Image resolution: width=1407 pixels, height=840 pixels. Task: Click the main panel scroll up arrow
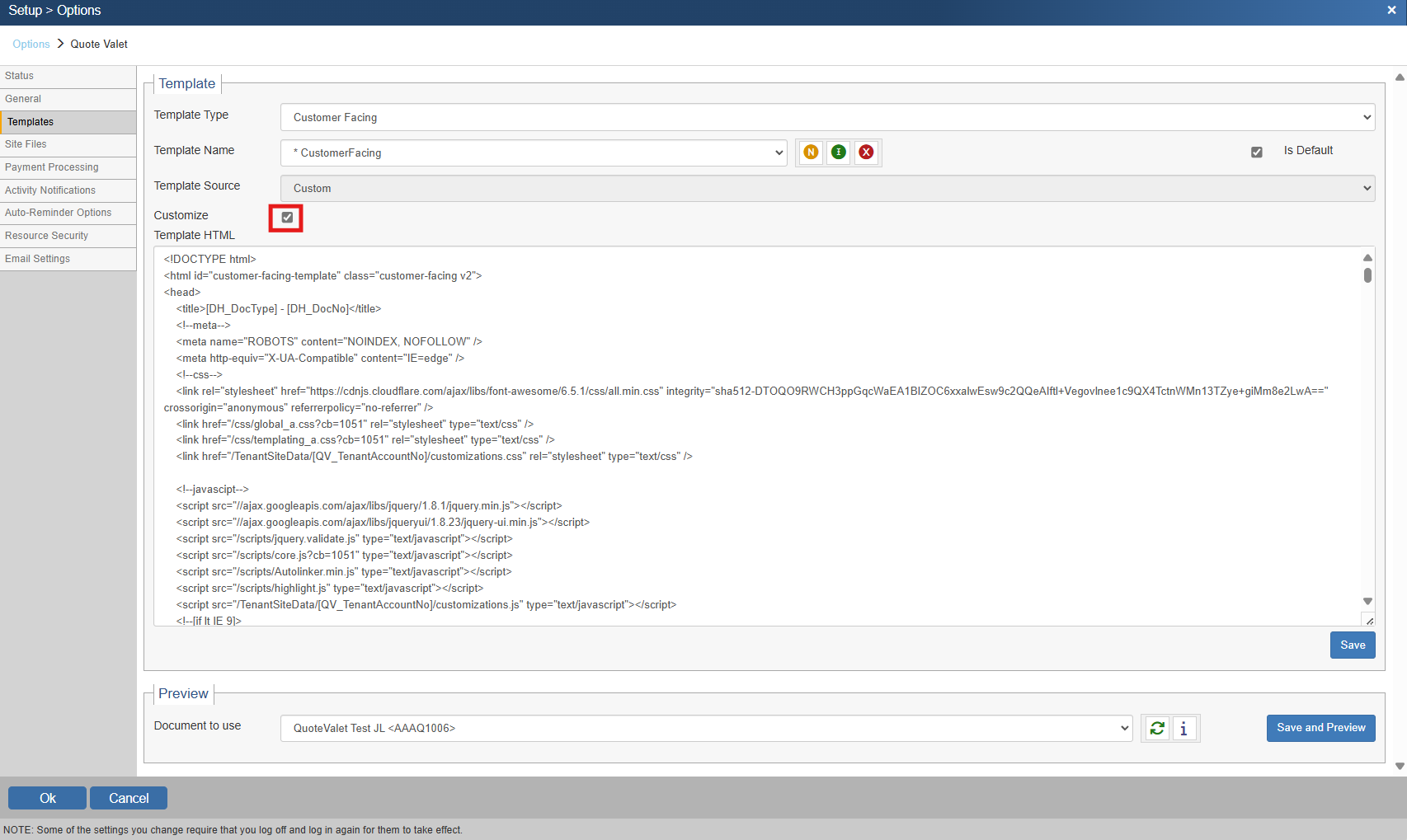point(1400,77)
